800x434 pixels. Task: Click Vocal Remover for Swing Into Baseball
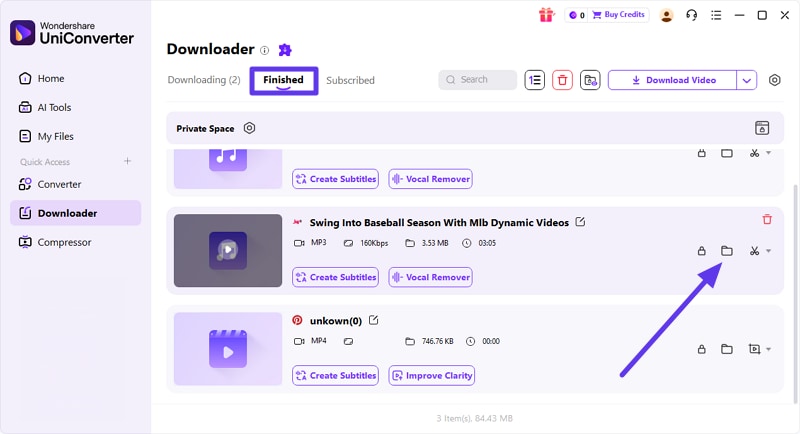[x=431, y=277]
